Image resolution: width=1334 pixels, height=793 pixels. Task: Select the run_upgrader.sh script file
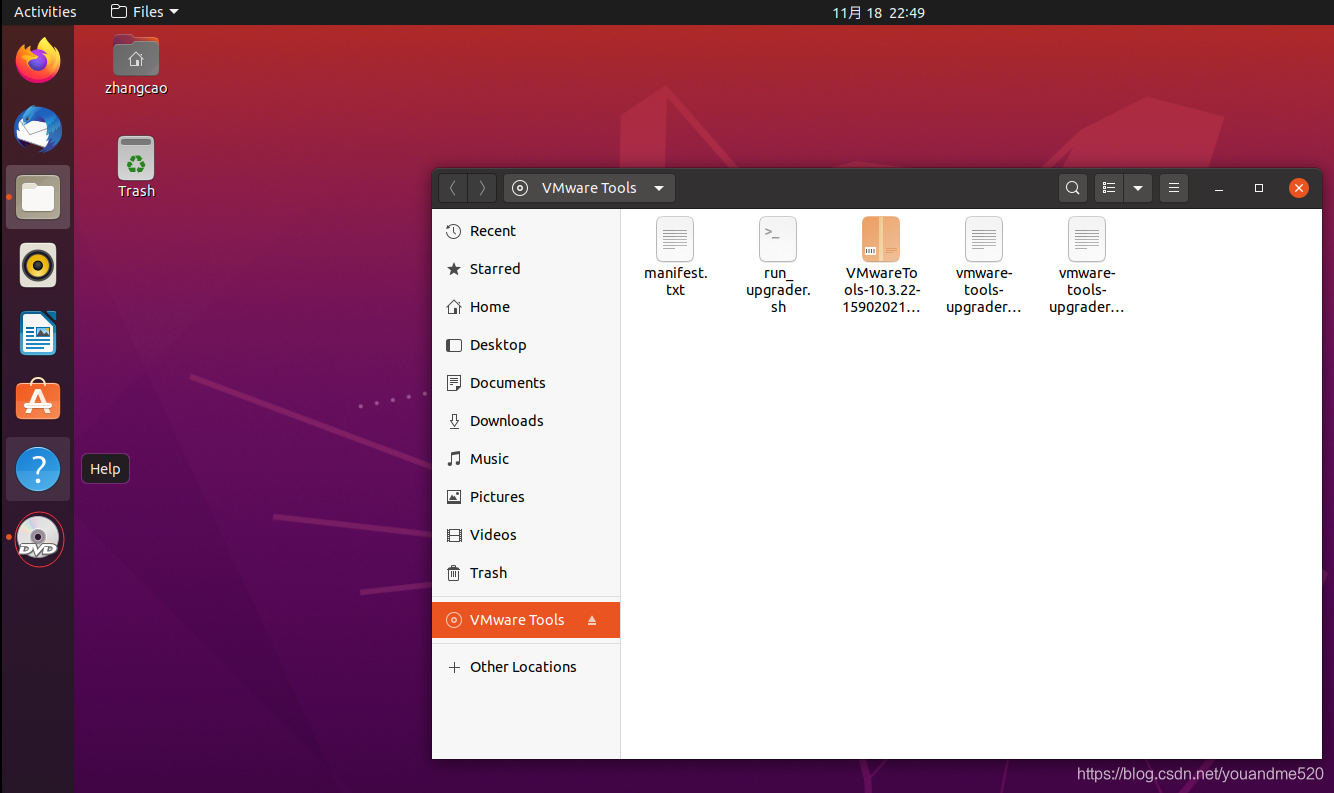point(778,266)
